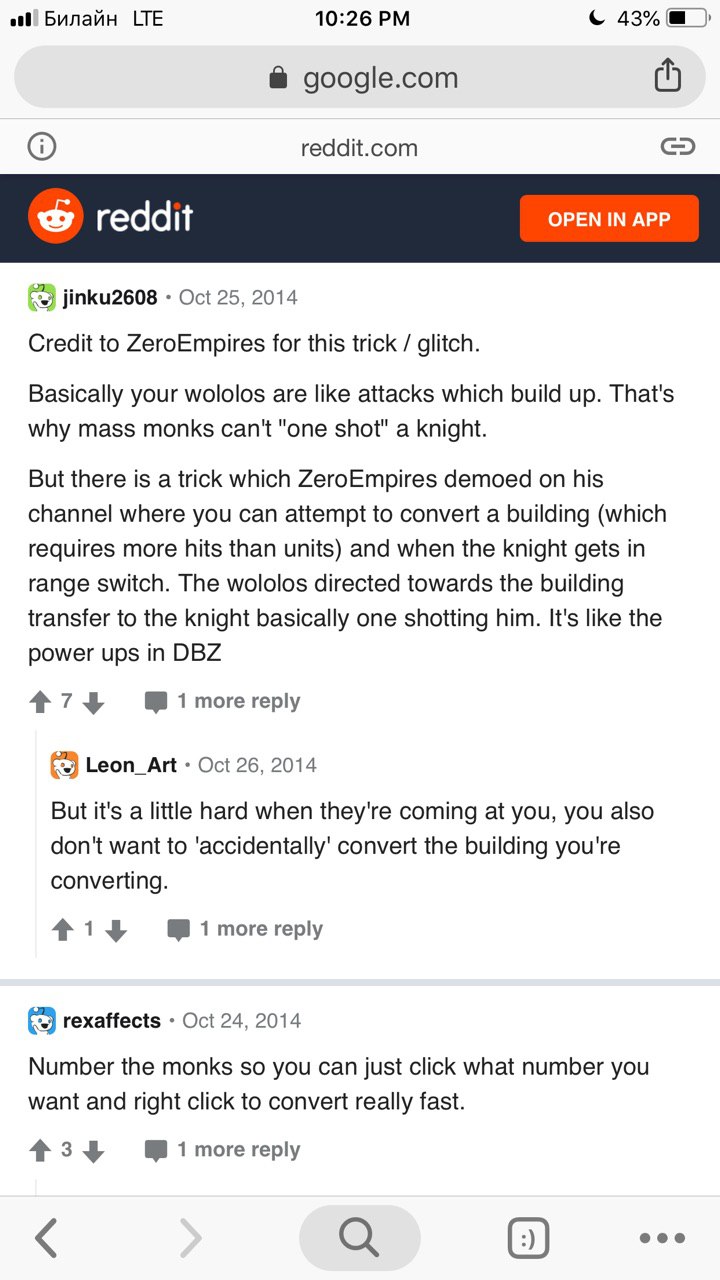Tap the share icon in the address bar
Viewport: 720px width, 1280px height.
(x=667, y=77)
